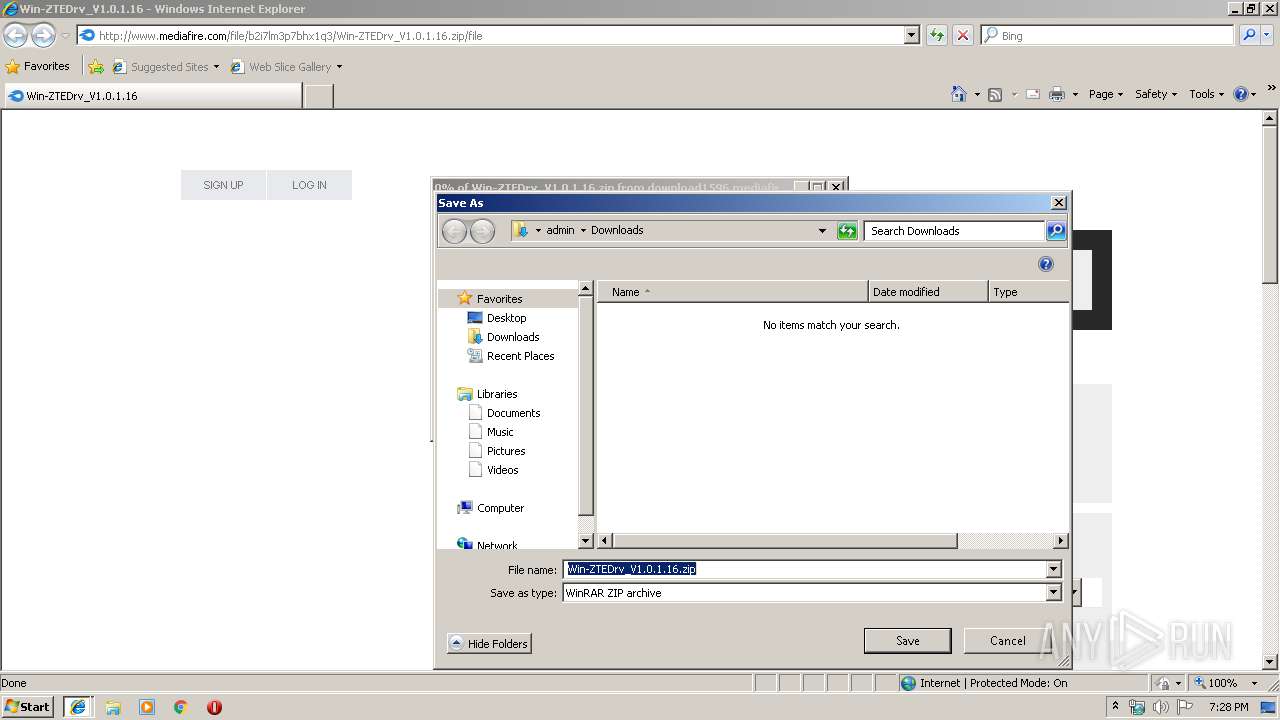Open the Print dropdown arrow
Screen dimensions: 1280x720
pyautogui.click(x=1075, y=94)
